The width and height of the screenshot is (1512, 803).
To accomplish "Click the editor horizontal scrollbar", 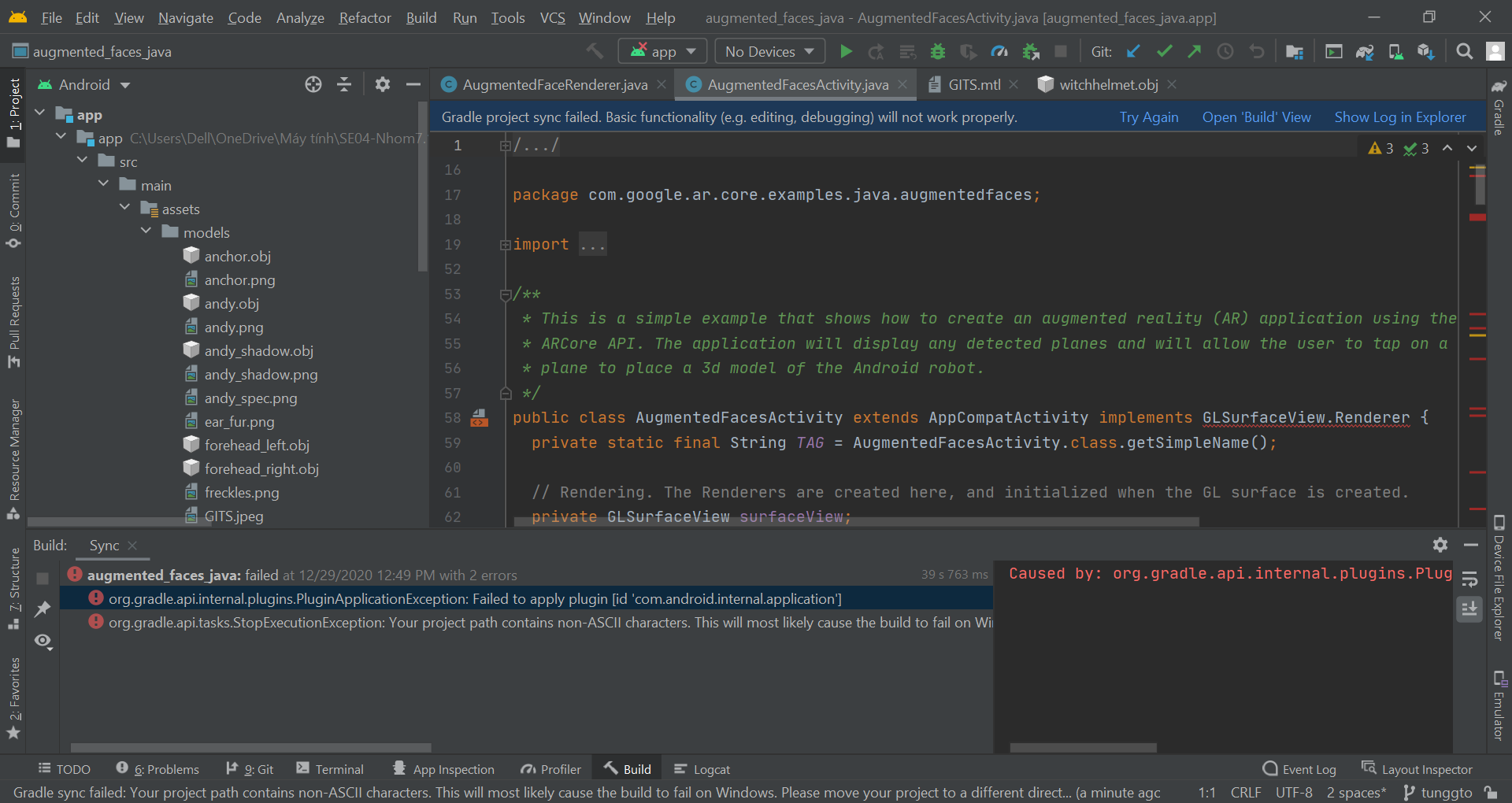I will [x=856, y=522].
